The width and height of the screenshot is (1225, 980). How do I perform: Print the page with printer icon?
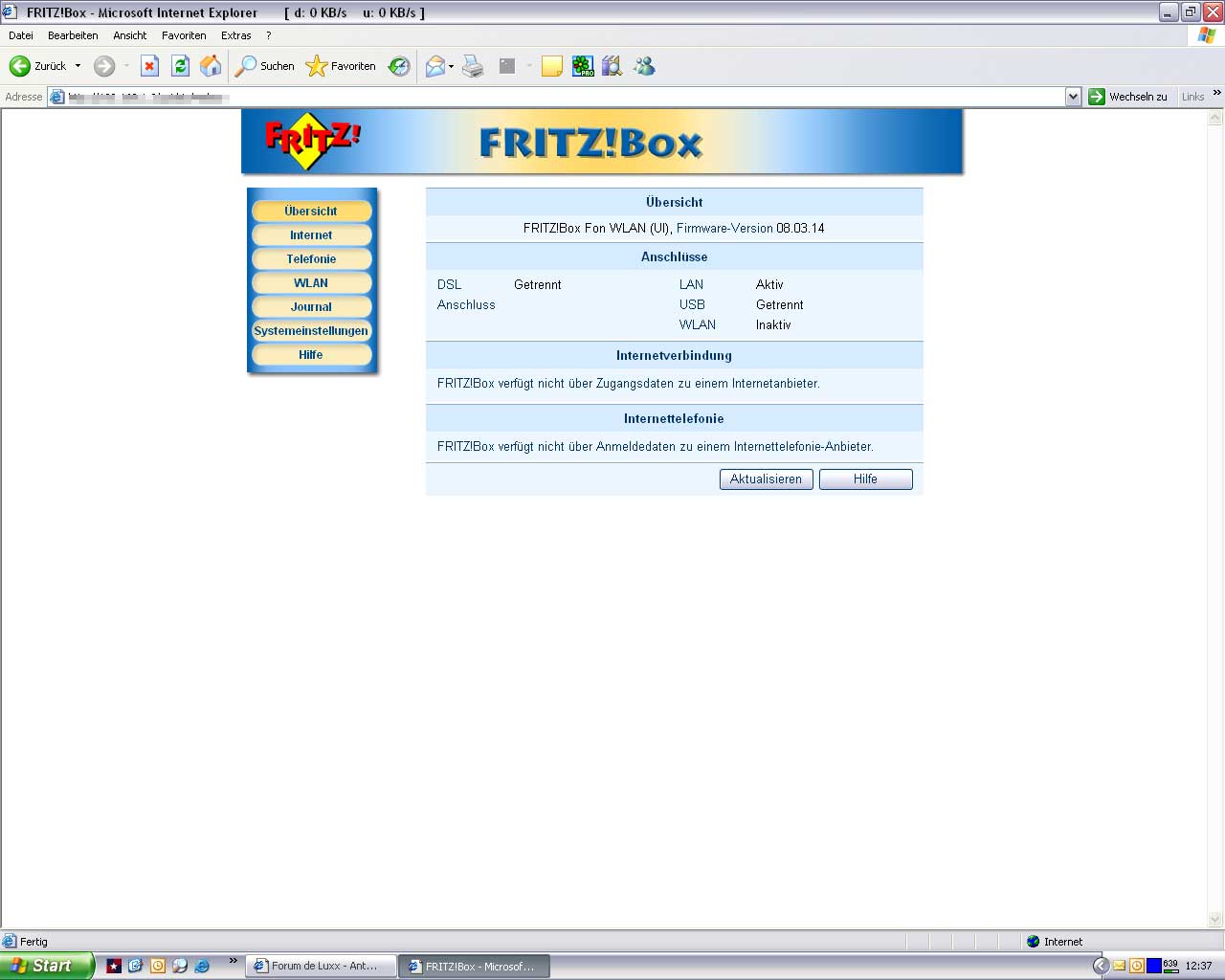473,66
